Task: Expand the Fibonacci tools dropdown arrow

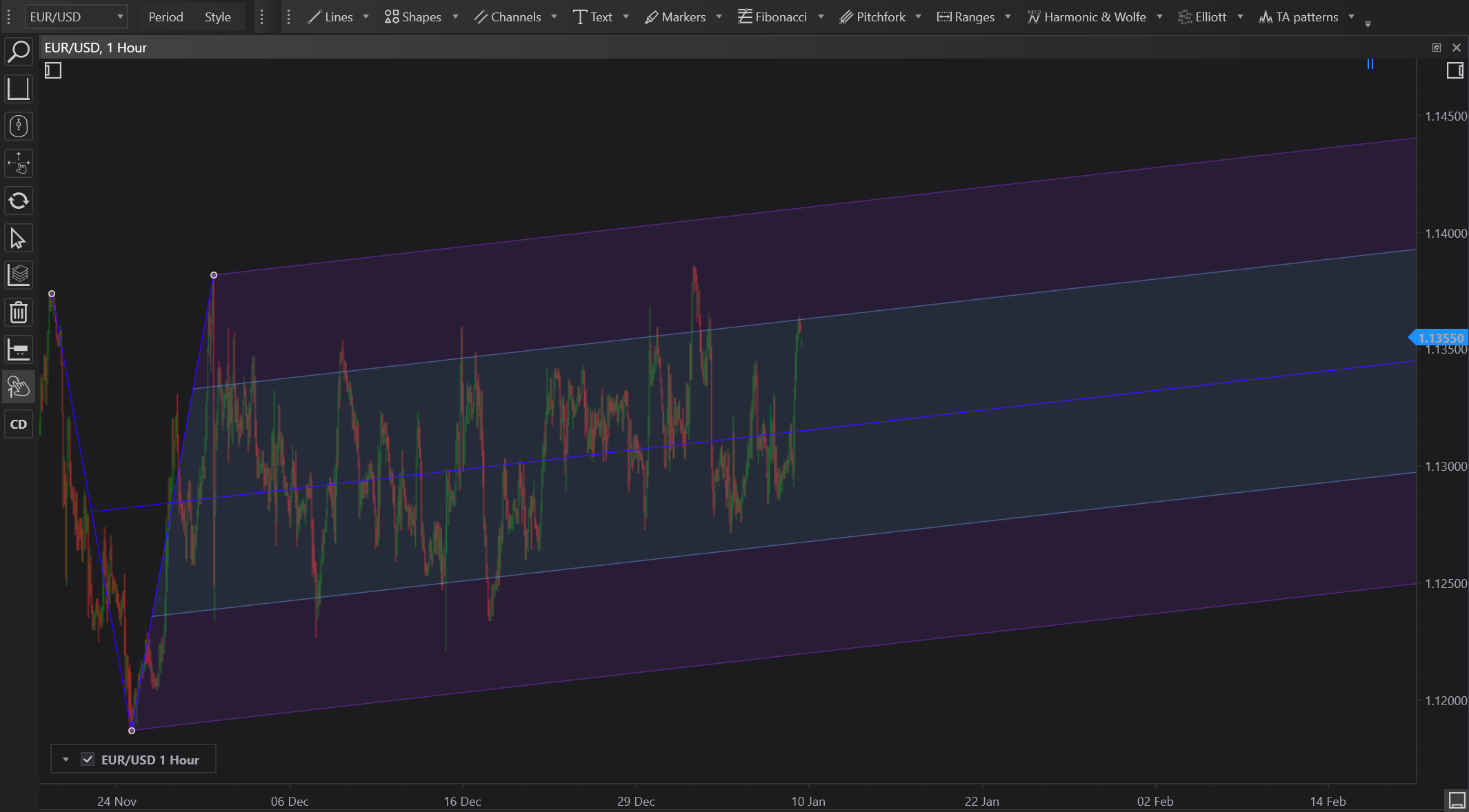Action: point(821,17)
